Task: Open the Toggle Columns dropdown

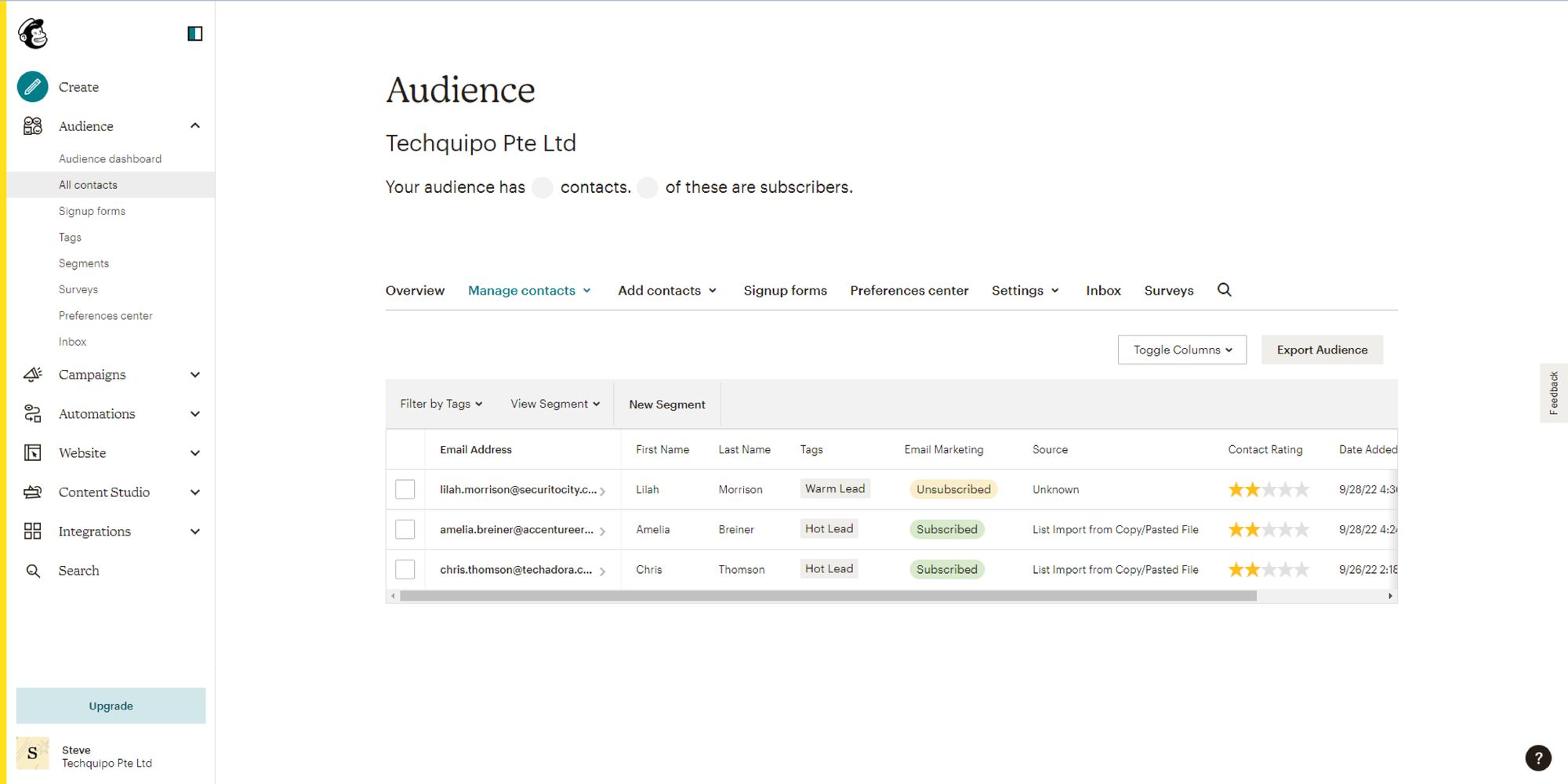Action: point(1181,349)
